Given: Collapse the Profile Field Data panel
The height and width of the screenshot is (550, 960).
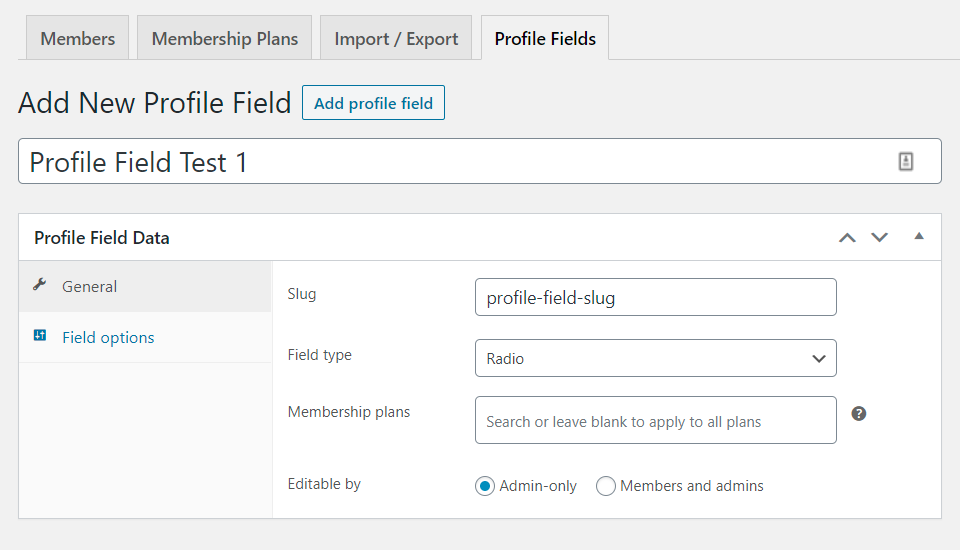Looking at the screenshot, I should coord(919,237).
